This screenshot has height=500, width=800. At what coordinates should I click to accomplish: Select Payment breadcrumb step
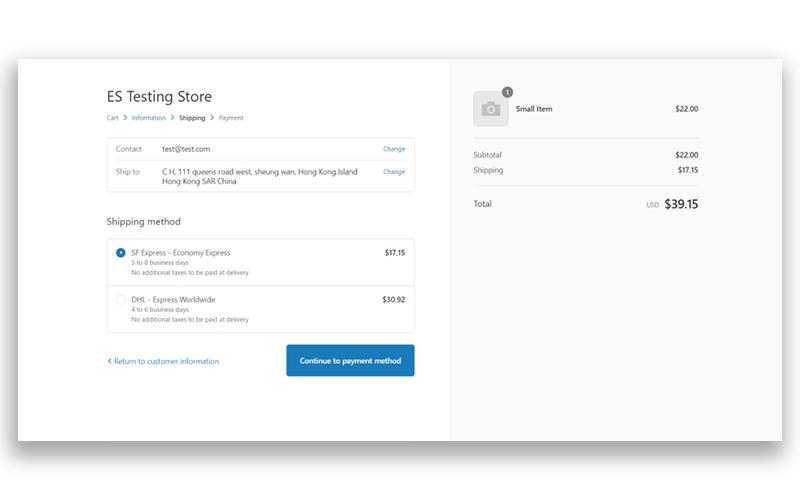[231, 118]
